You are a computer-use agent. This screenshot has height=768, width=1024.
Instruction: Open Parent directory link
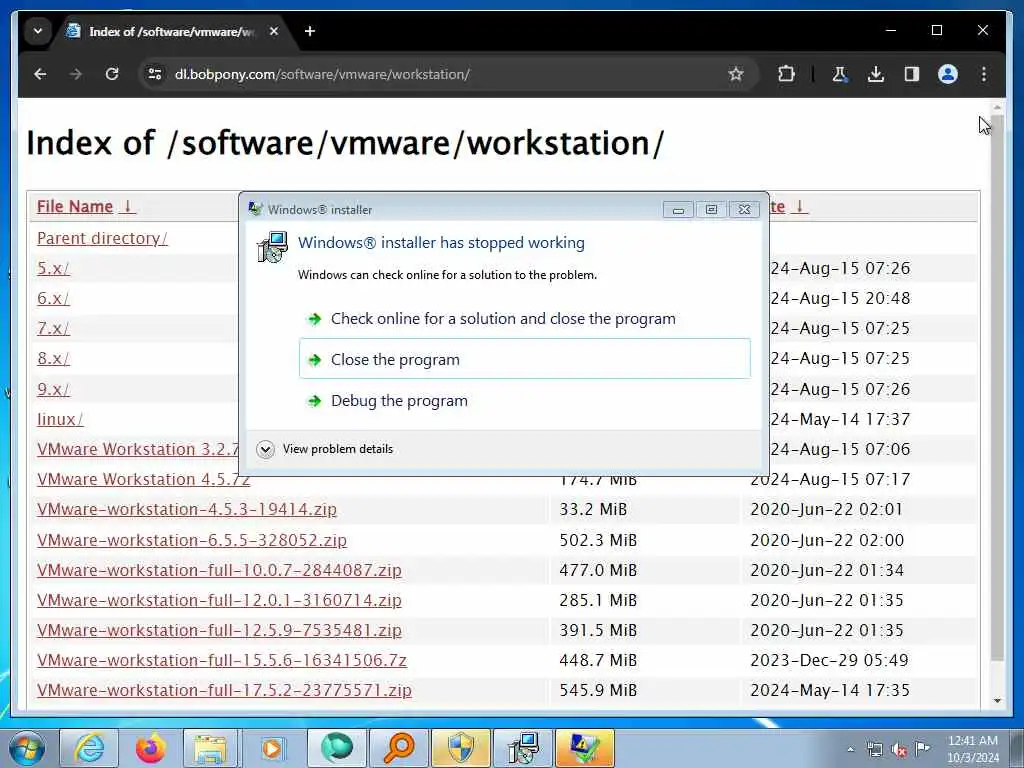click(103, 238)
